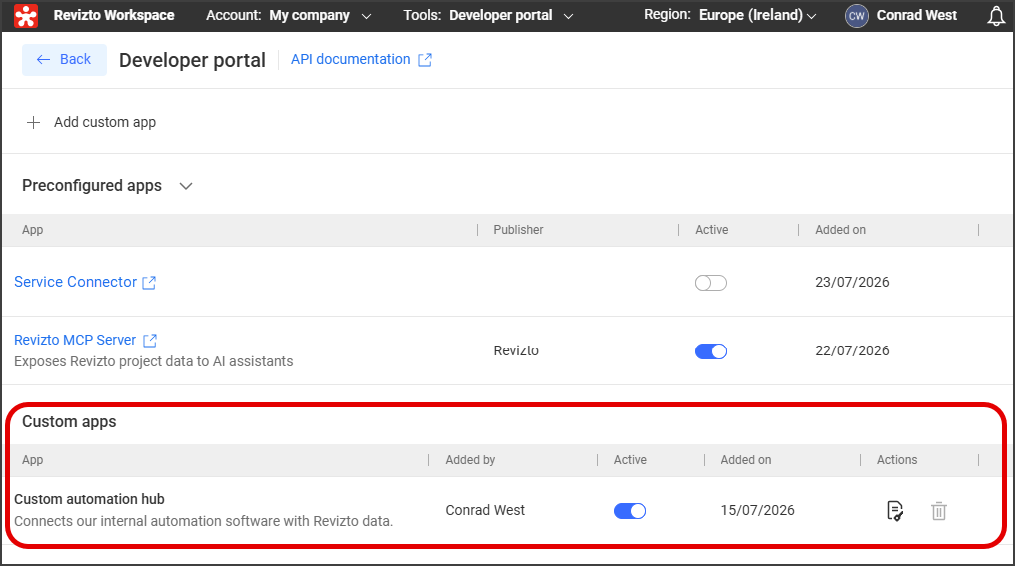Screen dimensions: 1015x566
Task: Edit the Custom automation hub app
Action: 895,511
